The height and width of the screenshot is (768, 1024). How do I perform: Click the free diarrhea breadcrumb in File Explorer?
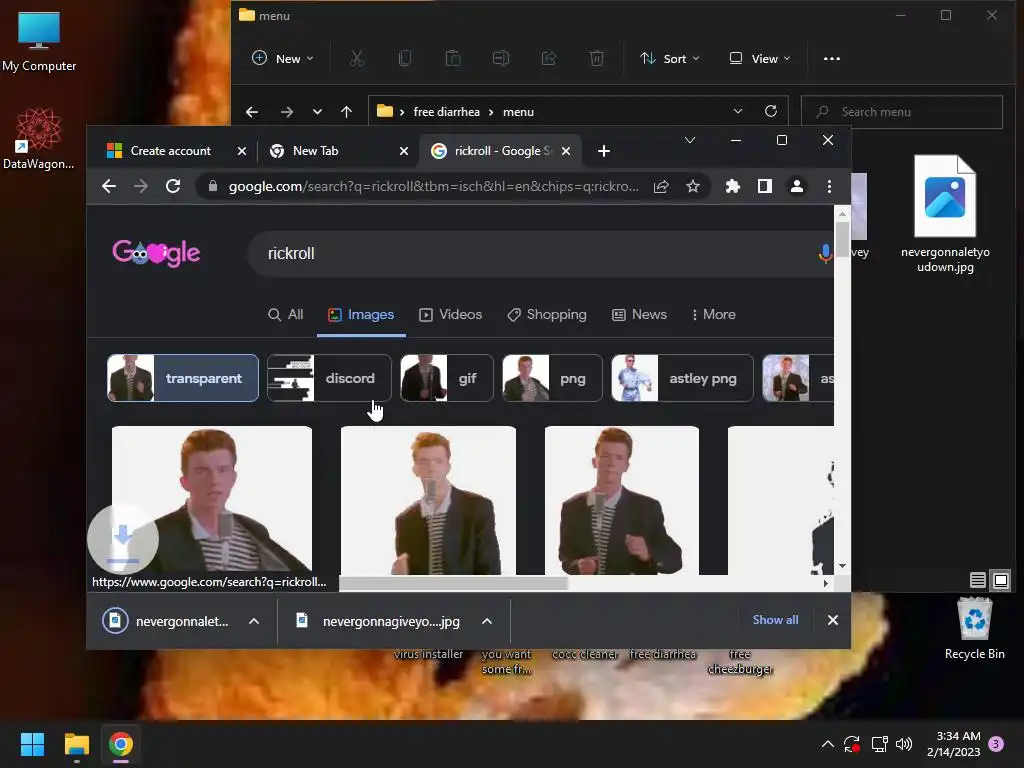pos(447,112)
